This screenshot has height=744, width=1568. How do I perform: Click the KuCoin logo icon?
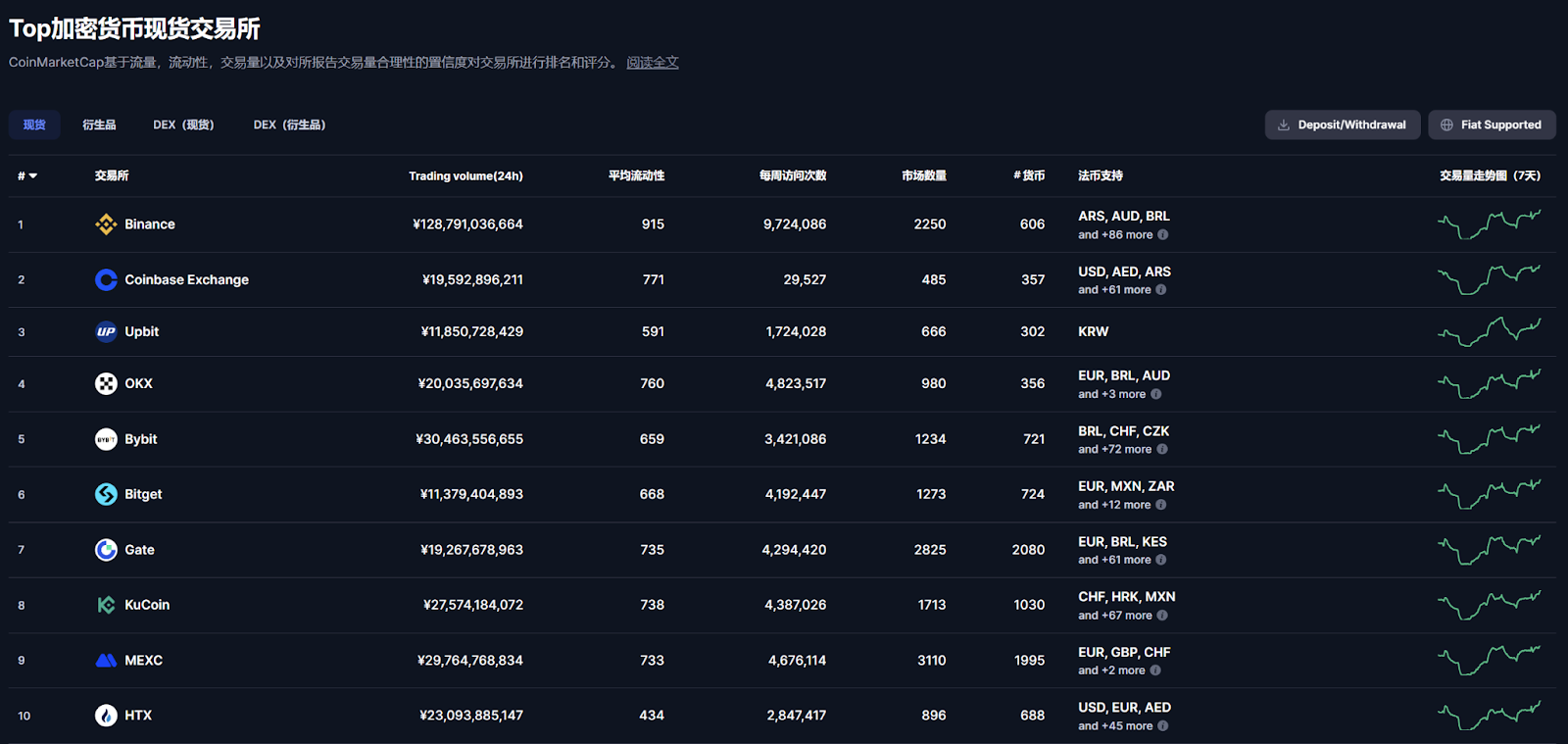pyautogui.click(x=106, y=605)
